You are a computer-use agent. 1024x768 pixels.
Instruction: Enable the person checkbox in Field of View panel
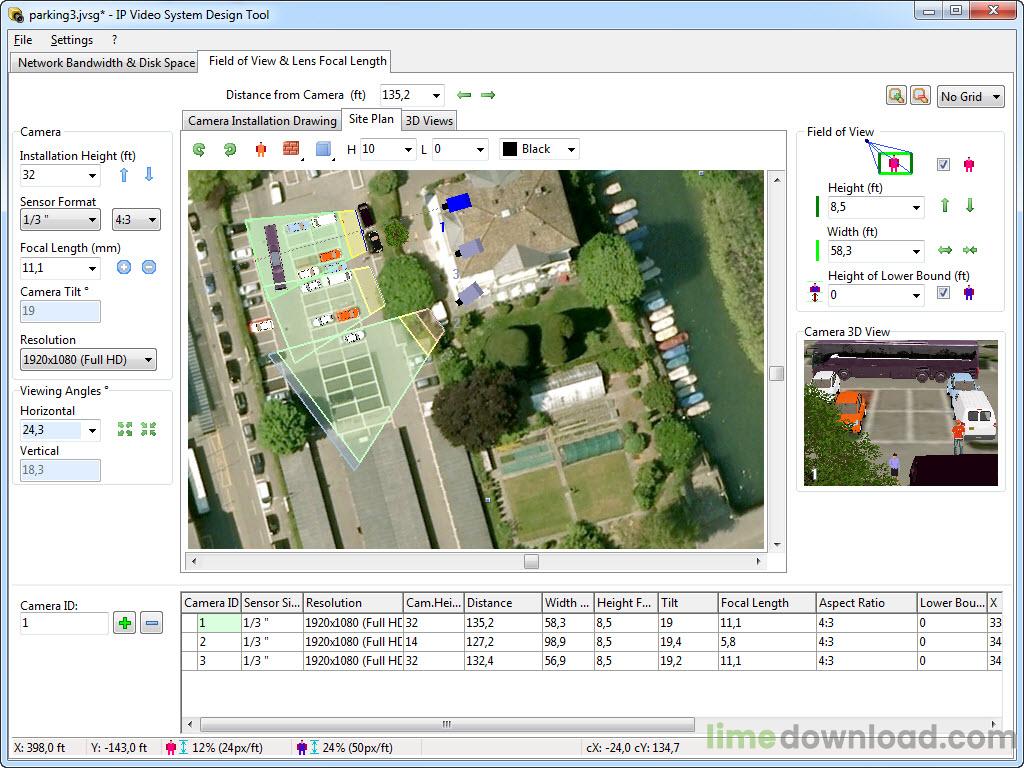(944, 164)
